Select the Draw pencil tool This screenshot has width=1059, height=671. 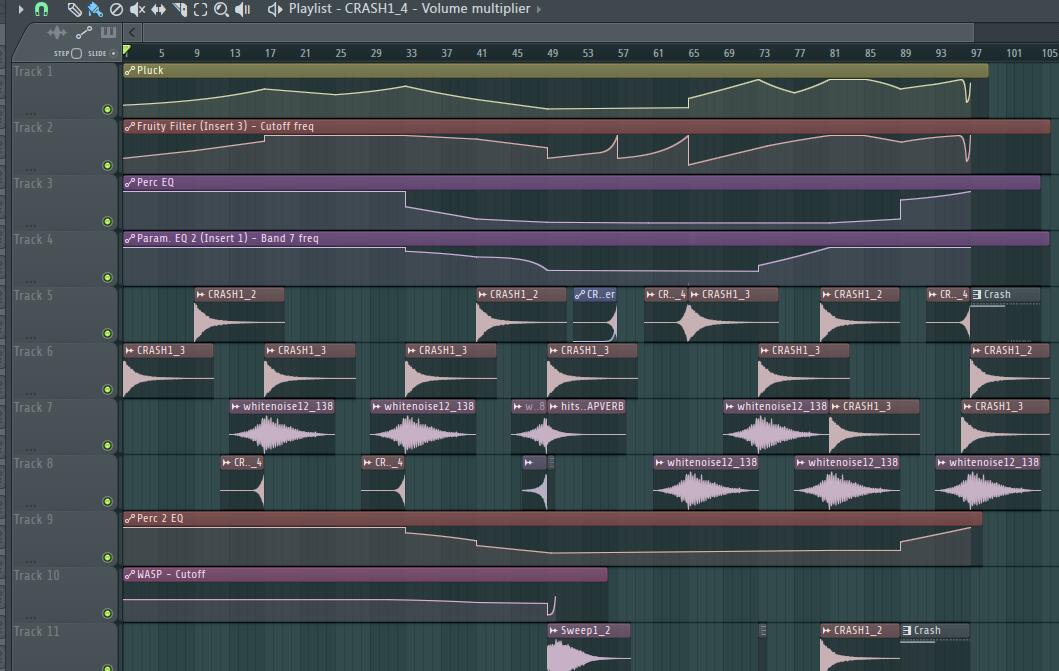74,9
